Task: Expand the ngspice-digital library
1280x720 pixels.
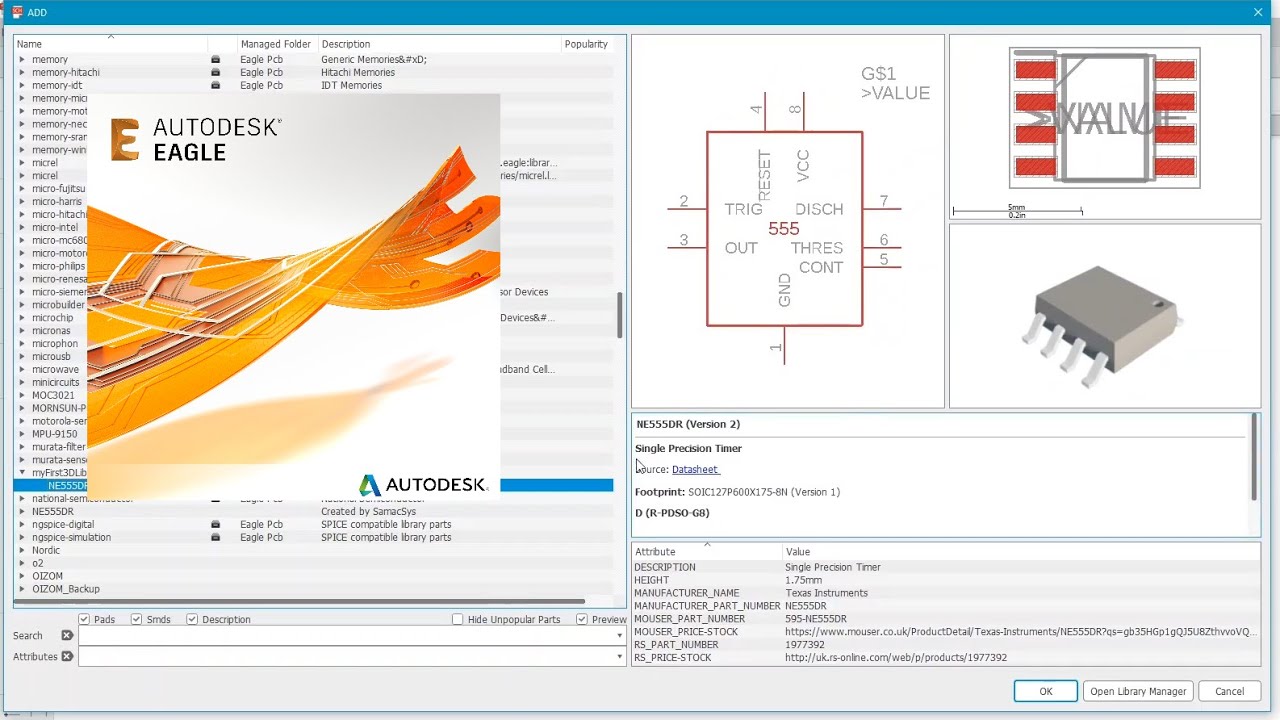Action: 22,524
